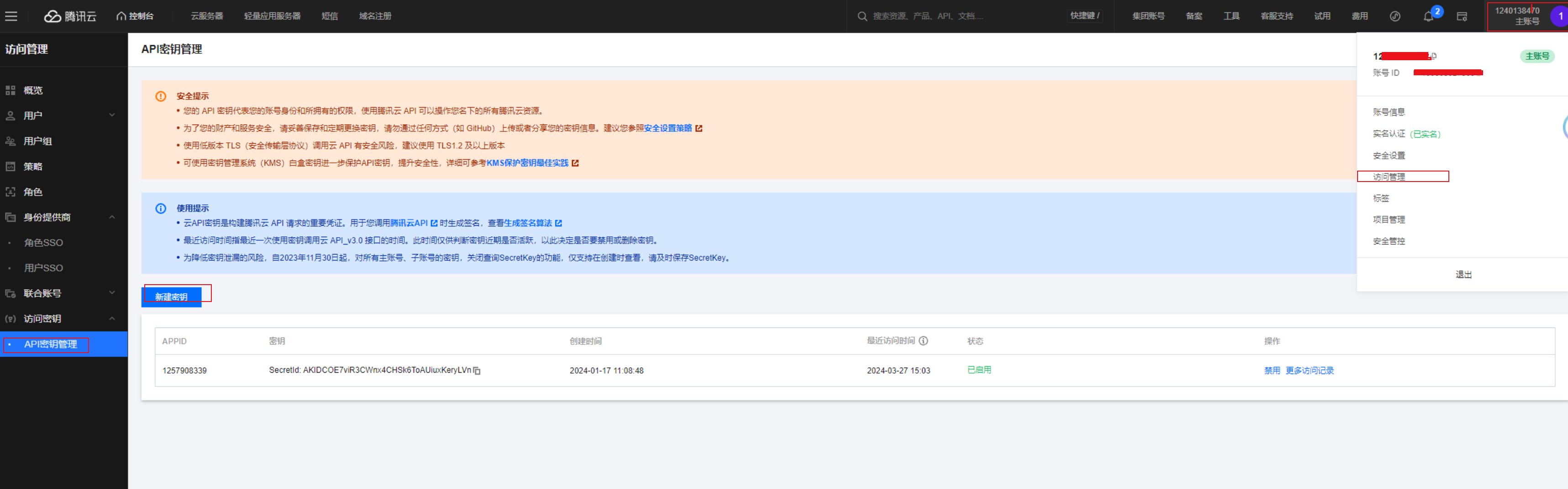Open notifications bell with badge 2
The image size is (1568, 489).
[1428, 16]
